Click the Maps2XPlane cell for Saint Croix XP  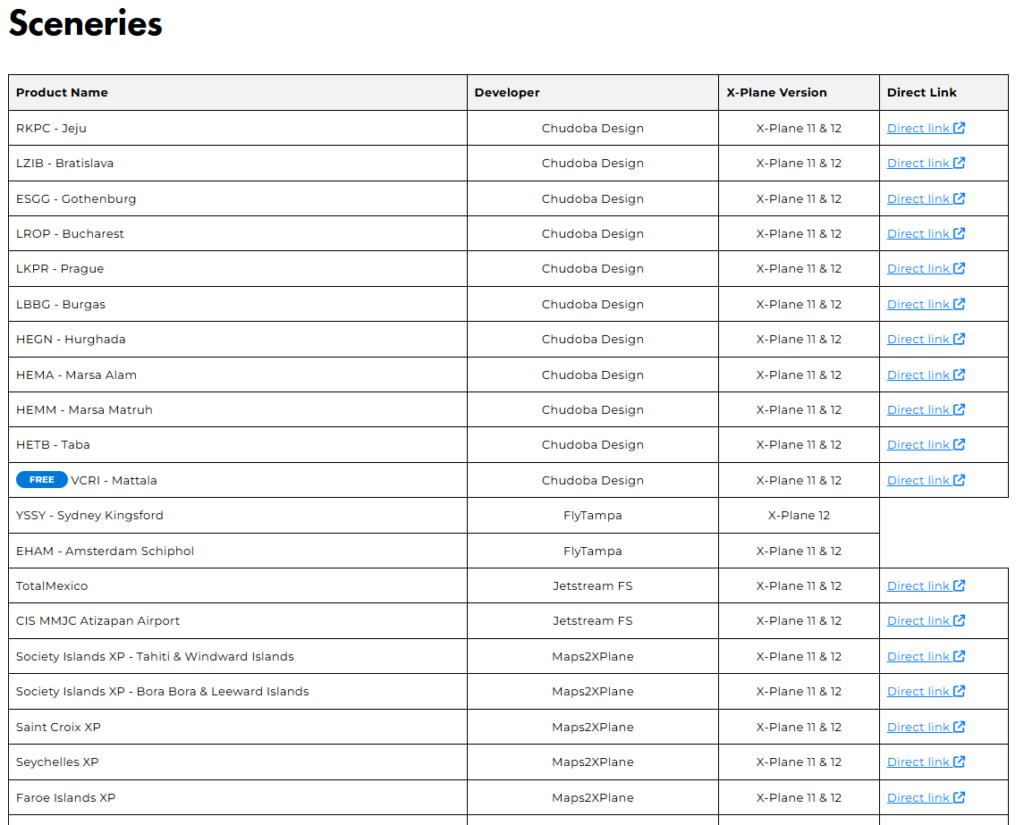pyautogui.click(x=592, y=727)
